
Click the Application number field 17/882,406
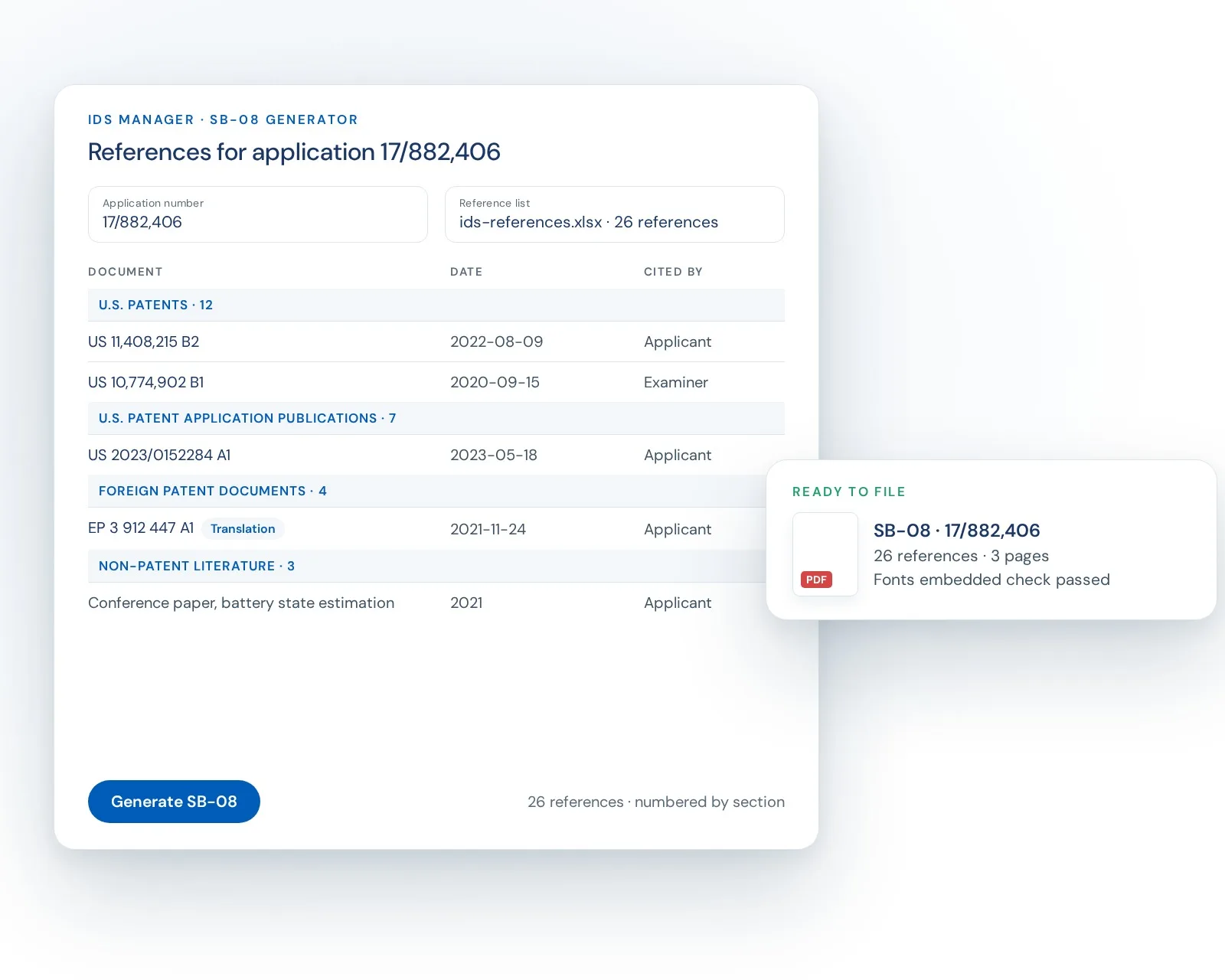[x=258, y=214]
